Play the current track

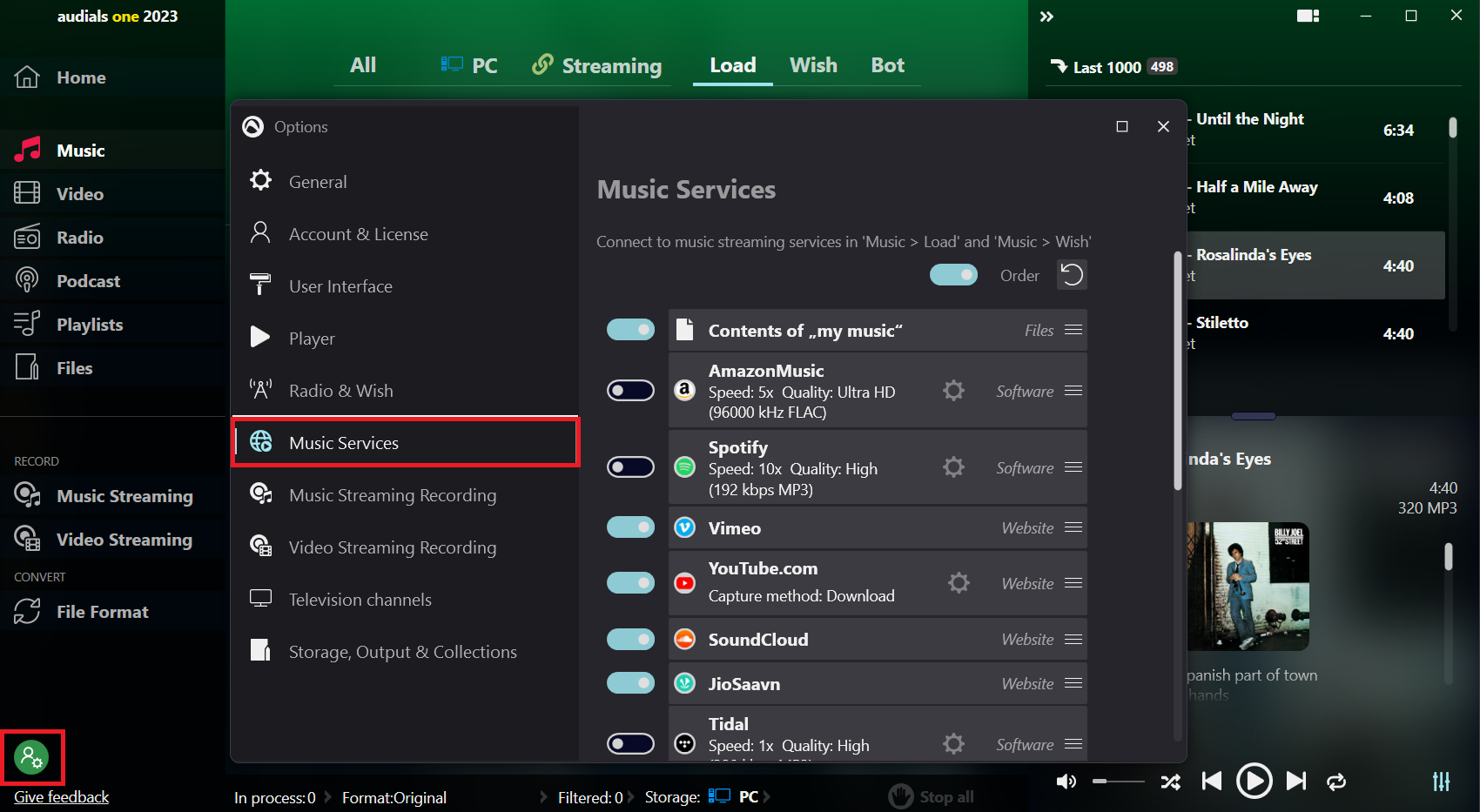(x=1254, y=781)
